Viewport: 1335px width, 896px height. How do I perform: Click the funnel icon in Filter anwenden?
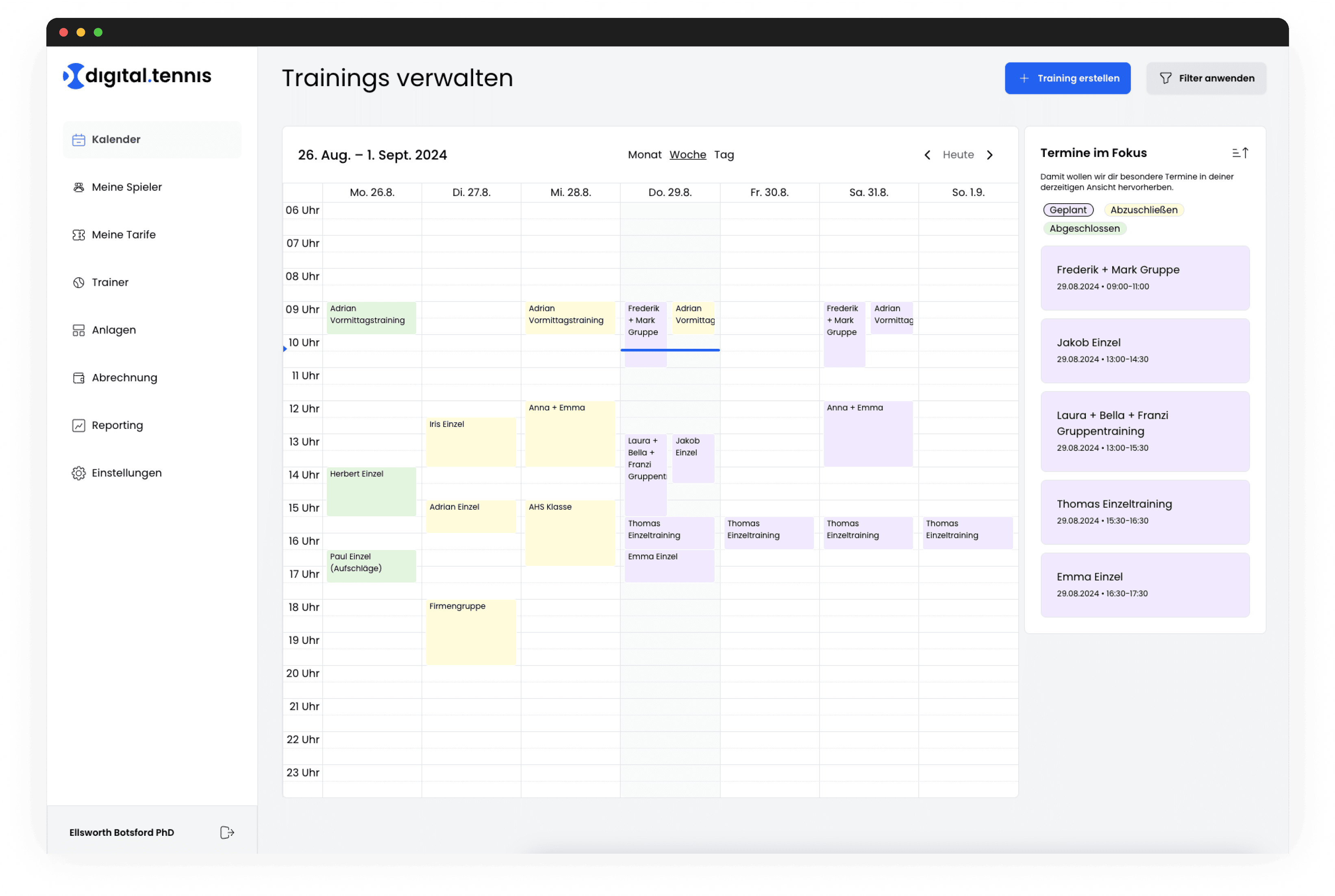point(1165,78)
